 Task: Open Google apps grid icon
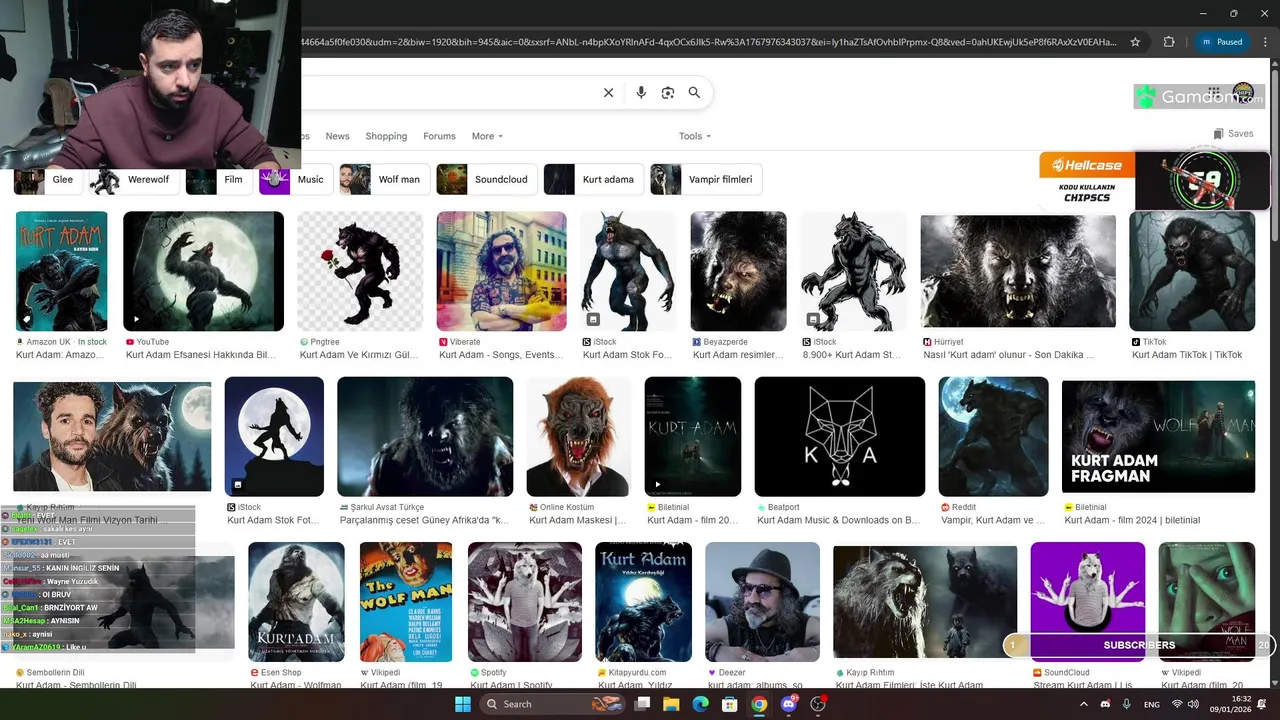pos(1214,93)
